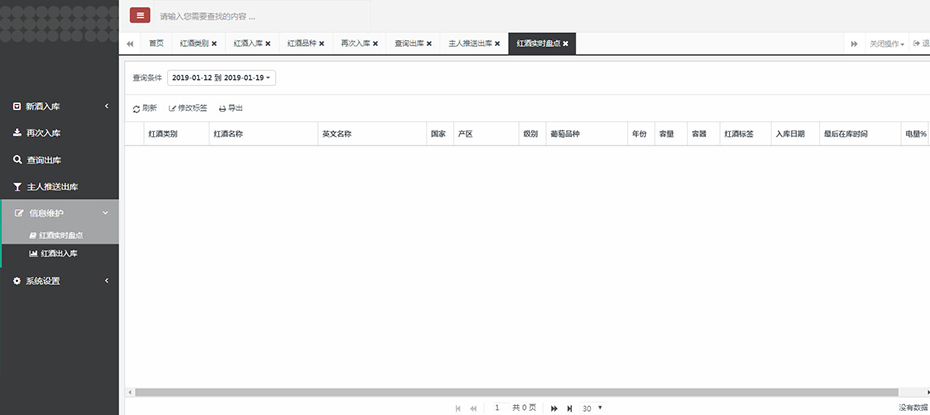Jump to last page in pager

pyautogui.click(x=569, y=408)
